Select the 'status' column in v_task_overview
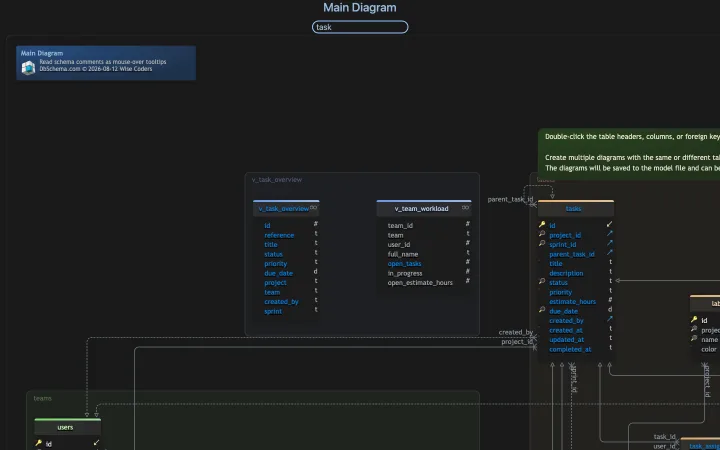 coord(273,254)
